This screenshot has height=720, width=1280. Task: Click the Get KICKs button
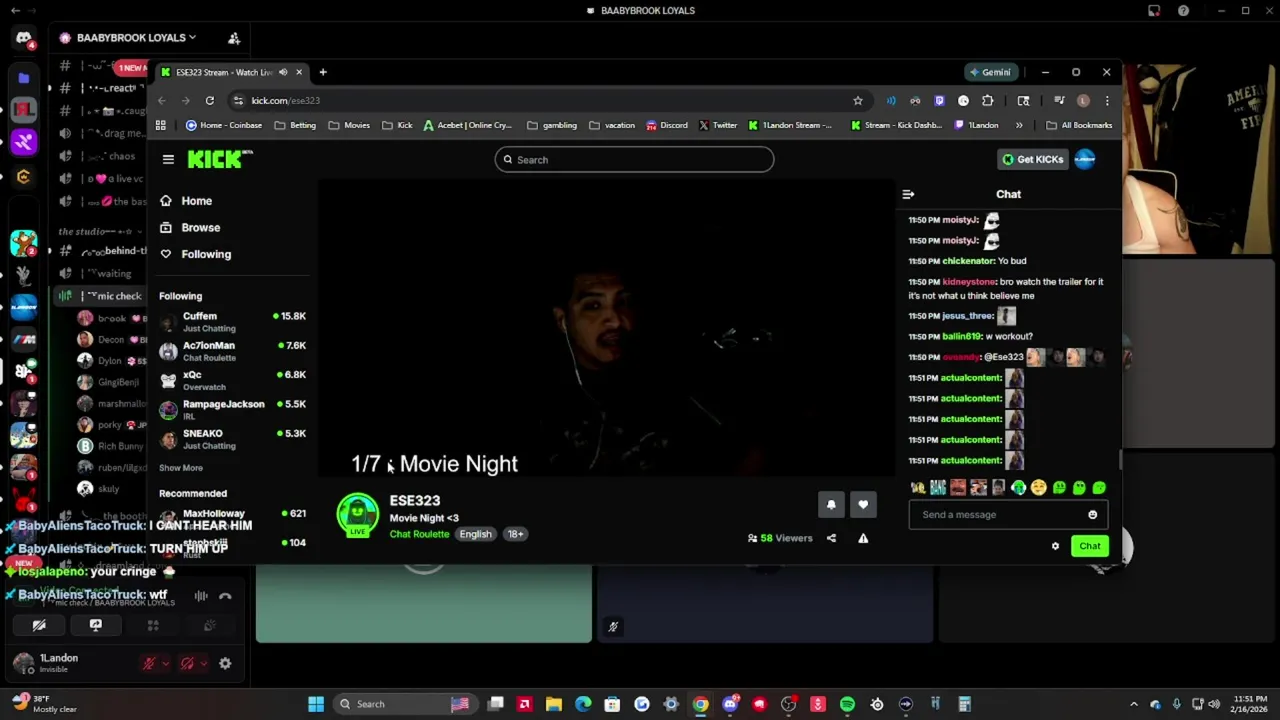click(x=1033, y=159)
